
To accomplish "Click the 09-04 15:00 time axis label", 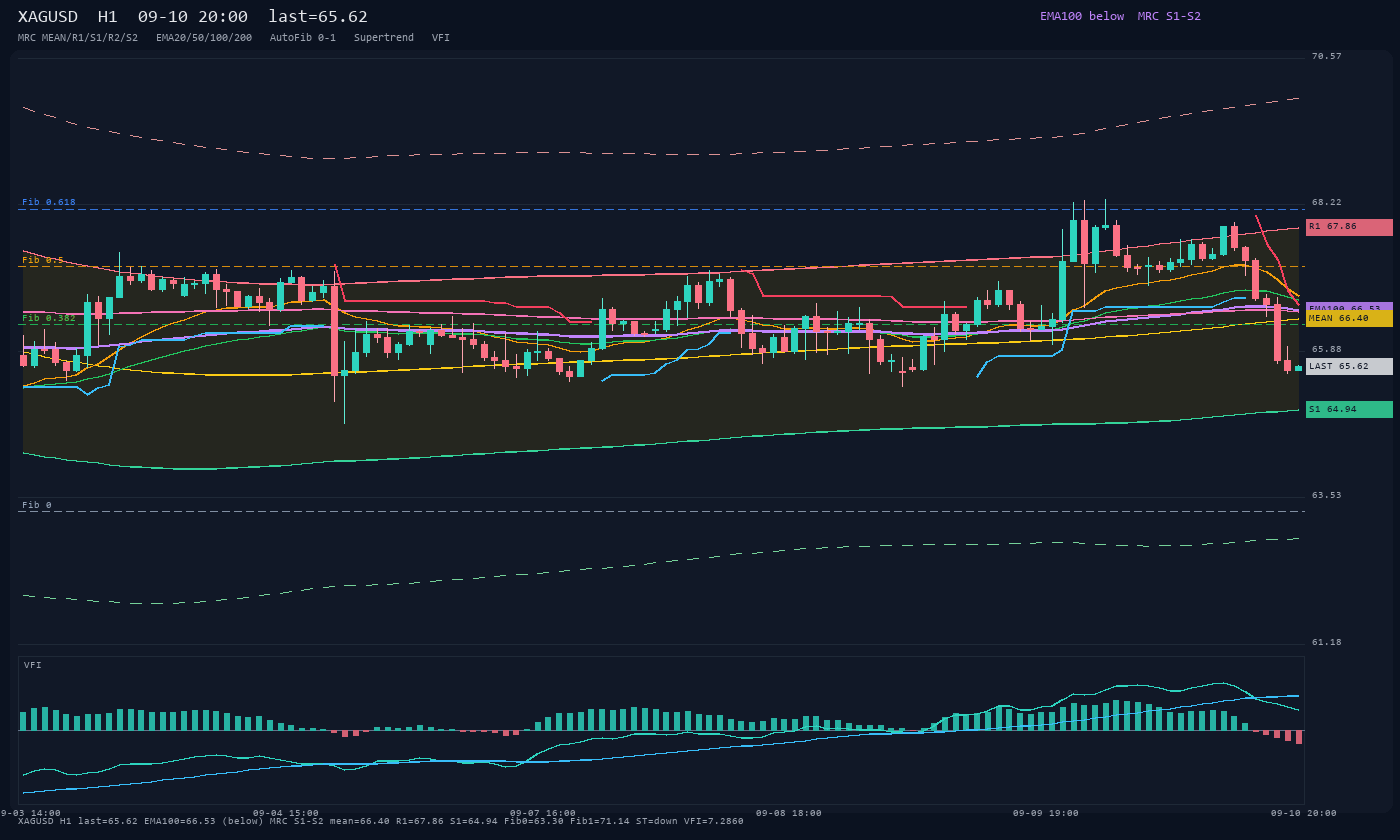I will tap(286, 813).
